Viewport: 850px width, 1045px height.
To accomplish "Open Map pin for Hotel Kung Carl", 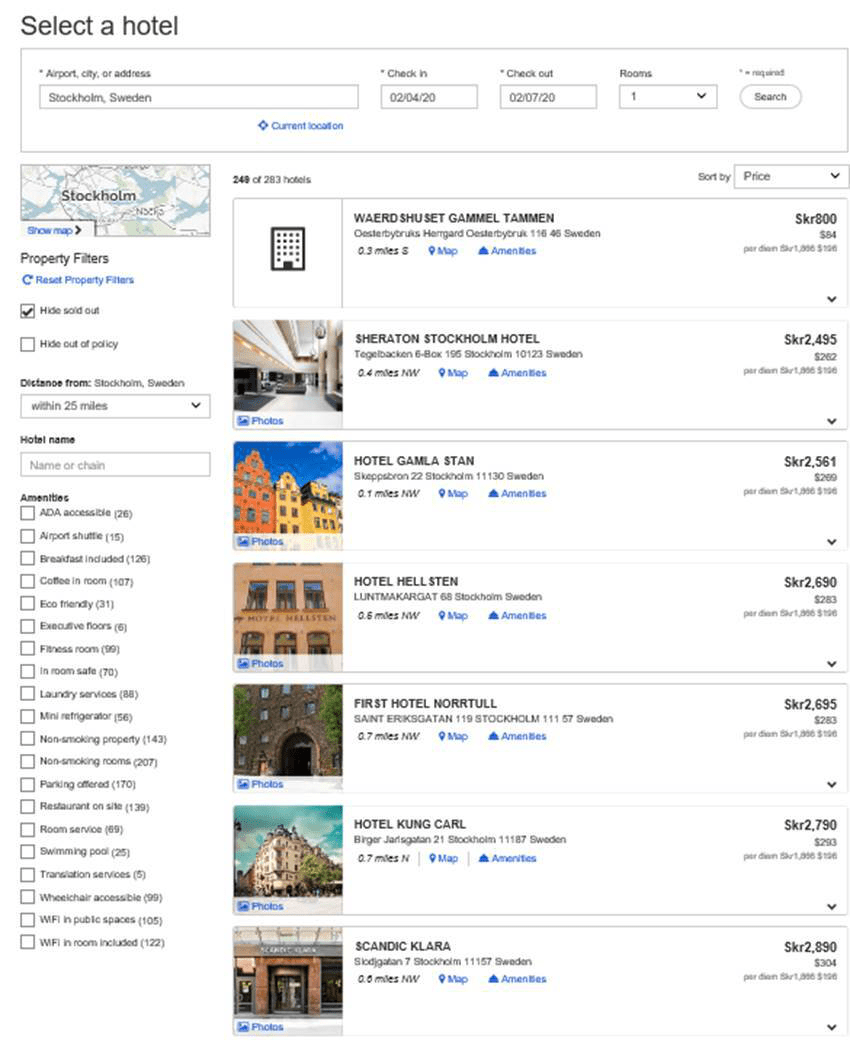I will pos(433,858).
